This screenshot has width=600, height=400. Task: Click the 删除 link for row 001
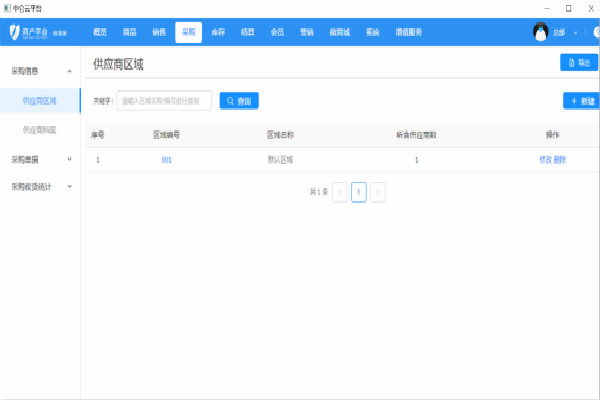pos(560,160)
